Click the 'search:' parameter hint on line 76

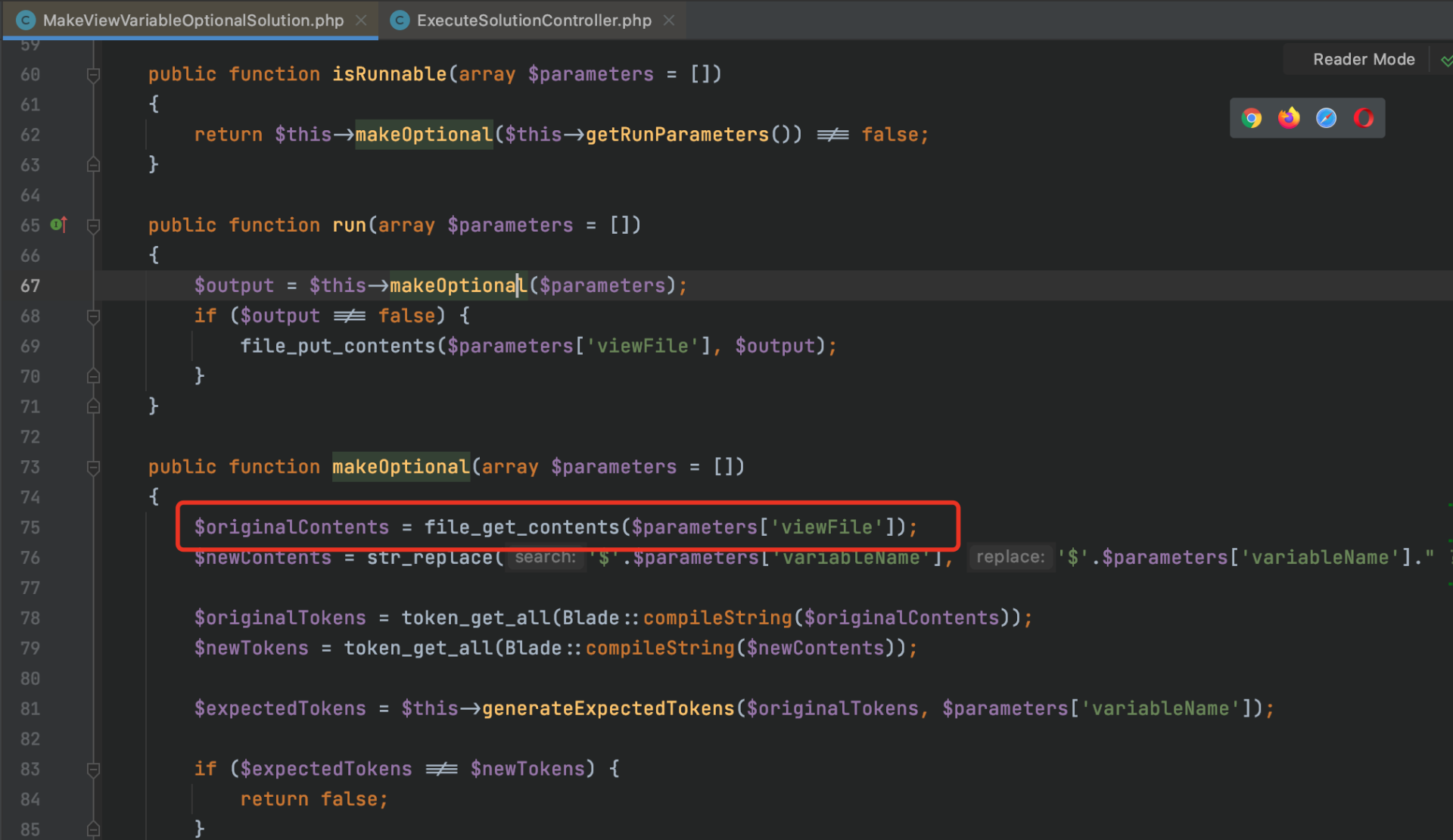546,557
